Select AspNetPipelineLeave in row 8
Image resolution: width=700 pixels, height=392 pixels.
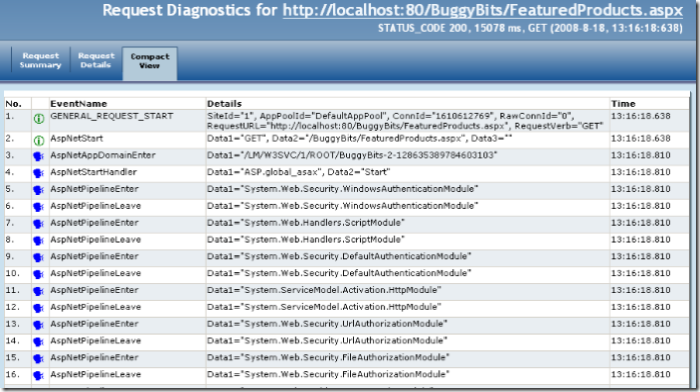(96, 239)
